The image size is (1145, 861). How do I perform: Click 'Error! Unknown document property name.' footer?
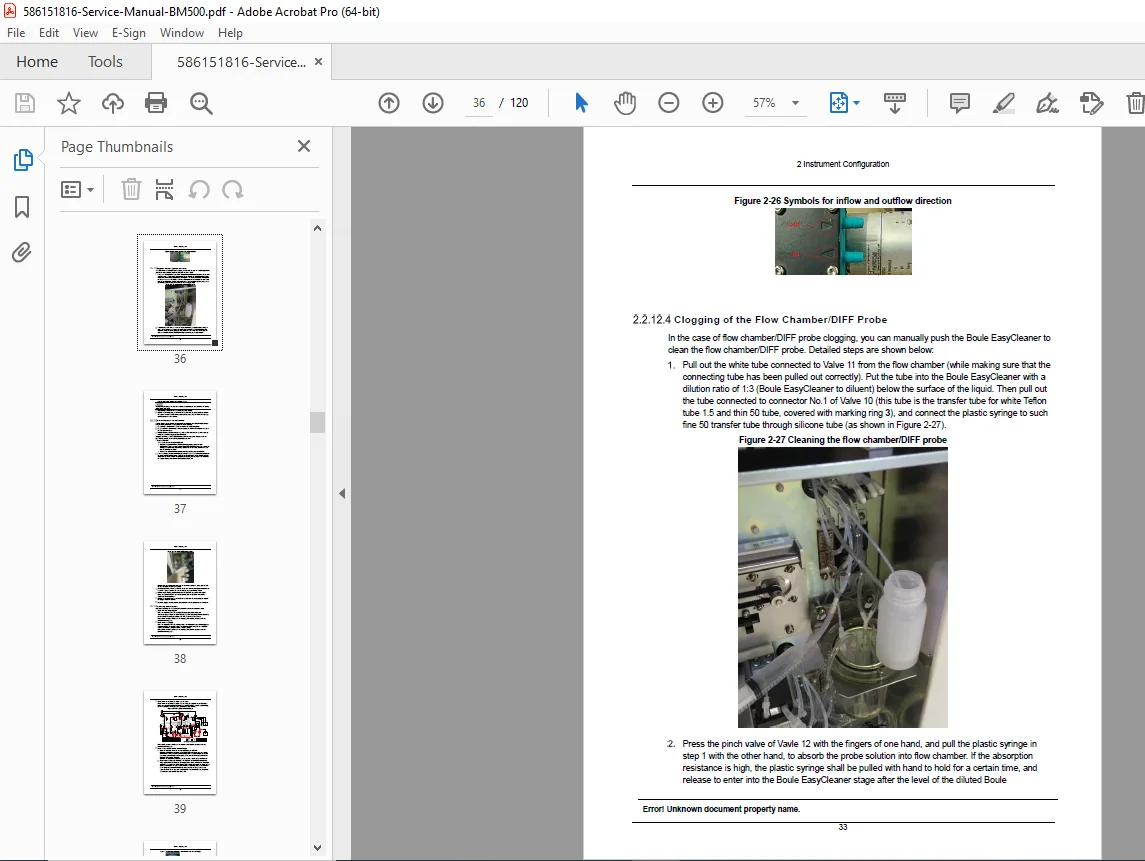(721, 809)
